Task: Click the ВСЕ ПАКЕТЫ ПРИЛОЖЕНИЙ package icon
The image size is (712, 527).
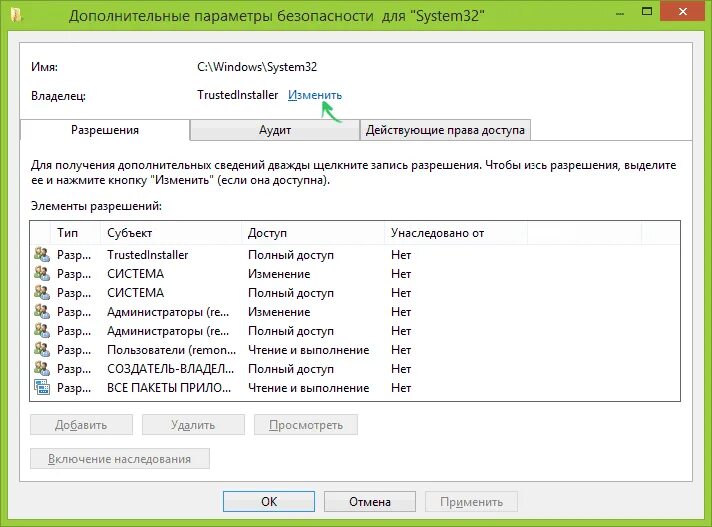Action: tap(42, 388)
